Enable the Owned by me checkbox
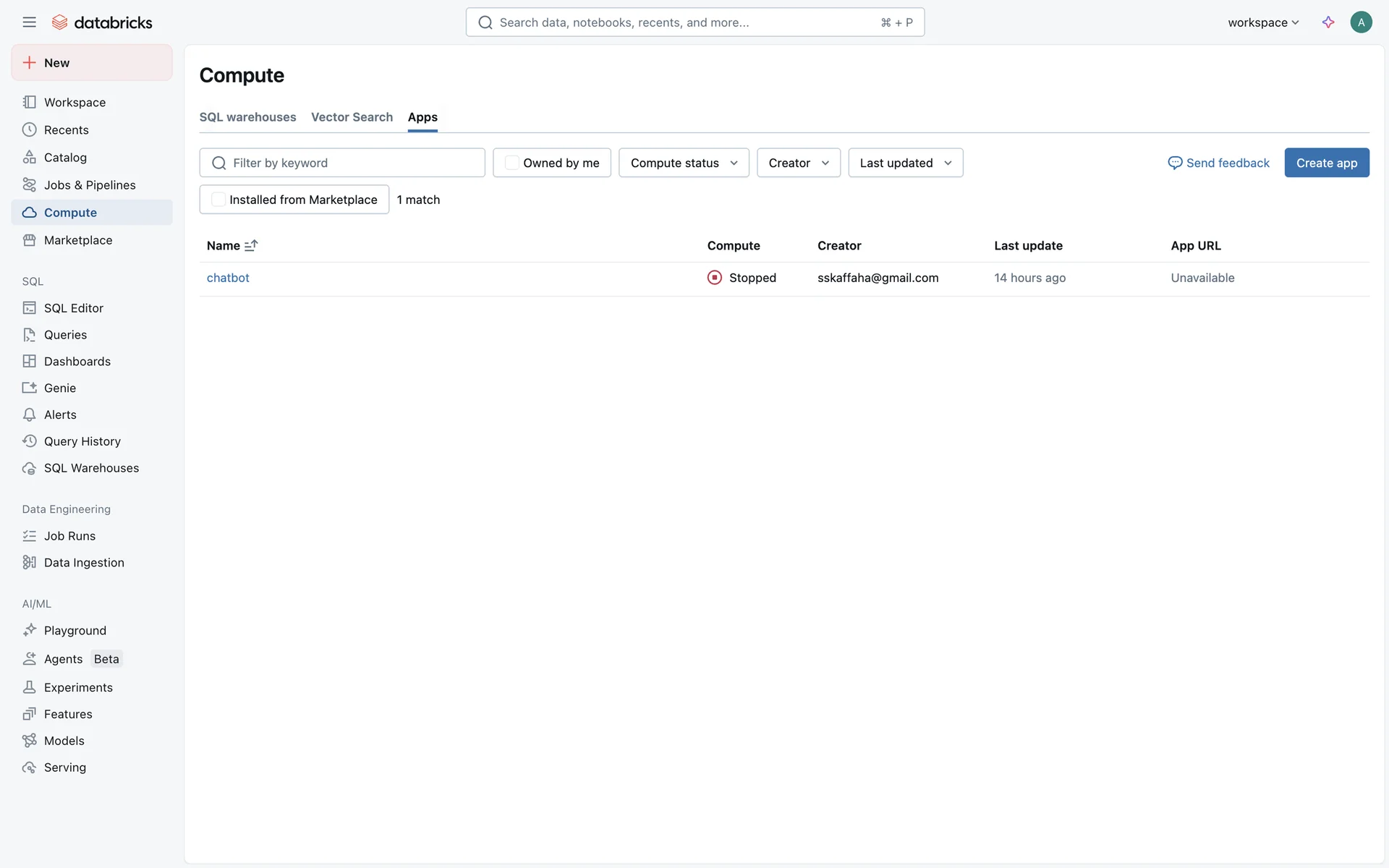This screenshot has height=868, width=1389. 511,163
